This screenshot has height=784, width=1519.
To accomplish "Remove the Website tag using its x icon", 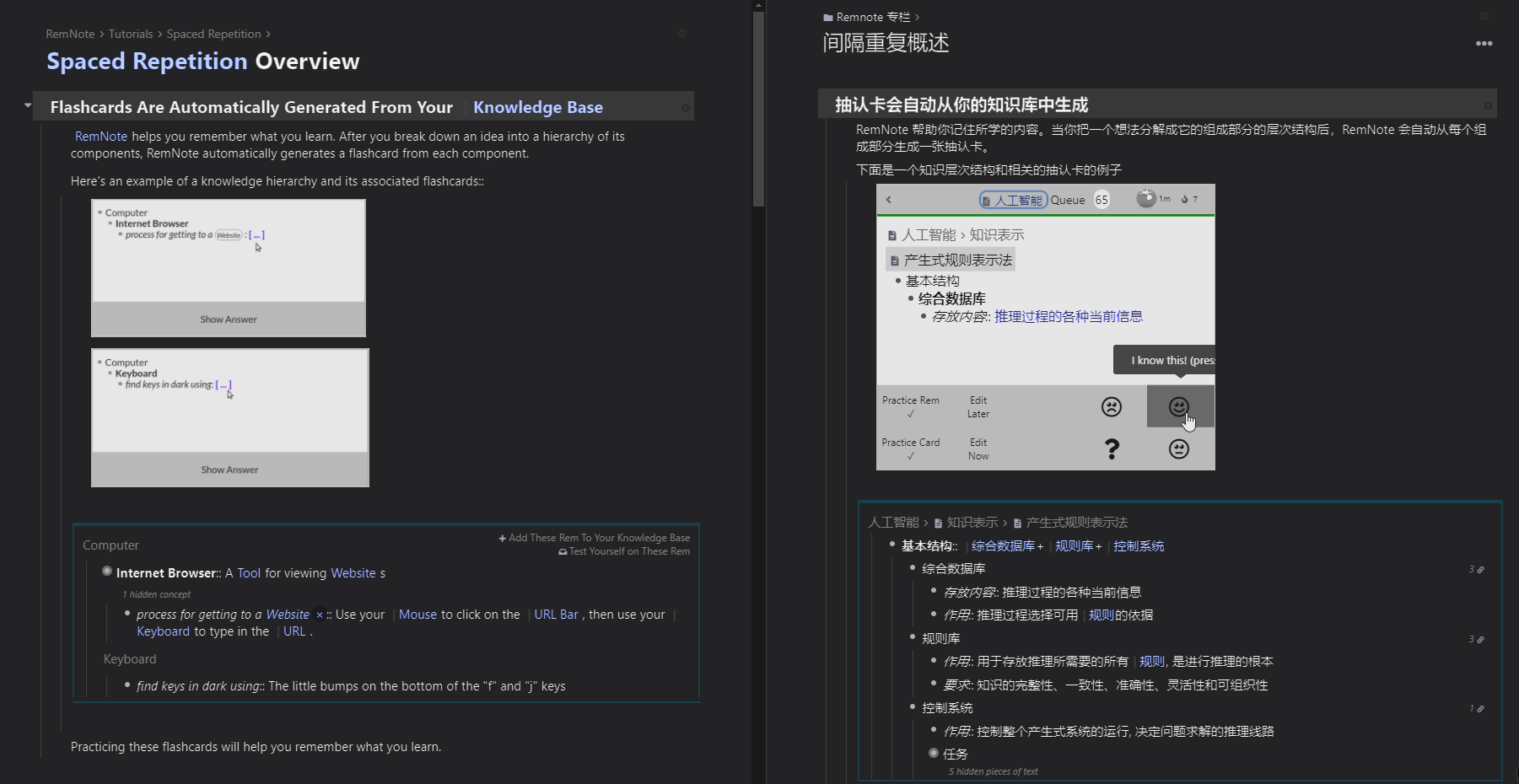I will (319, 615).
